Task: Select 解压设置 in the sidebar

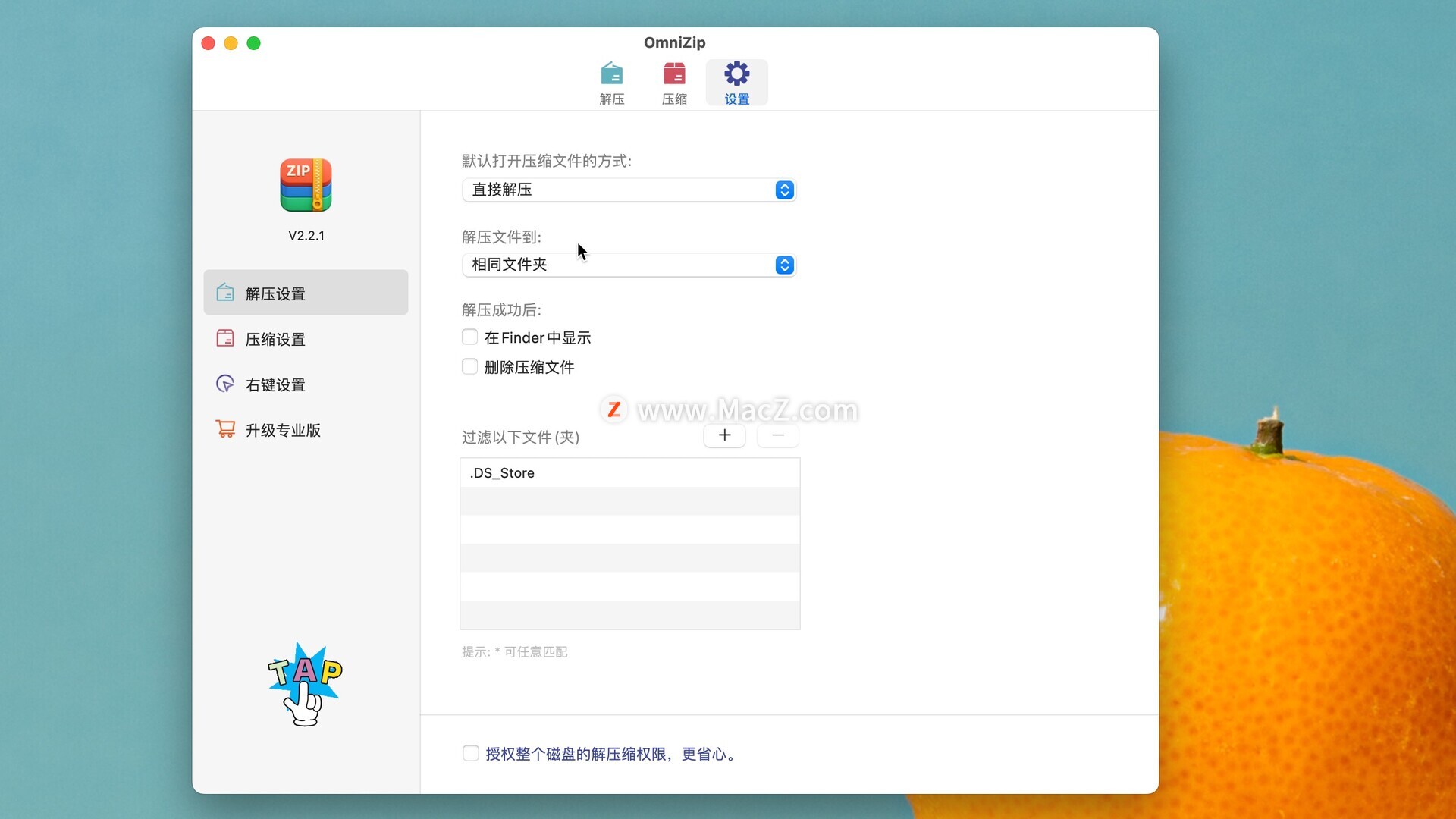Action: point(306,293)
